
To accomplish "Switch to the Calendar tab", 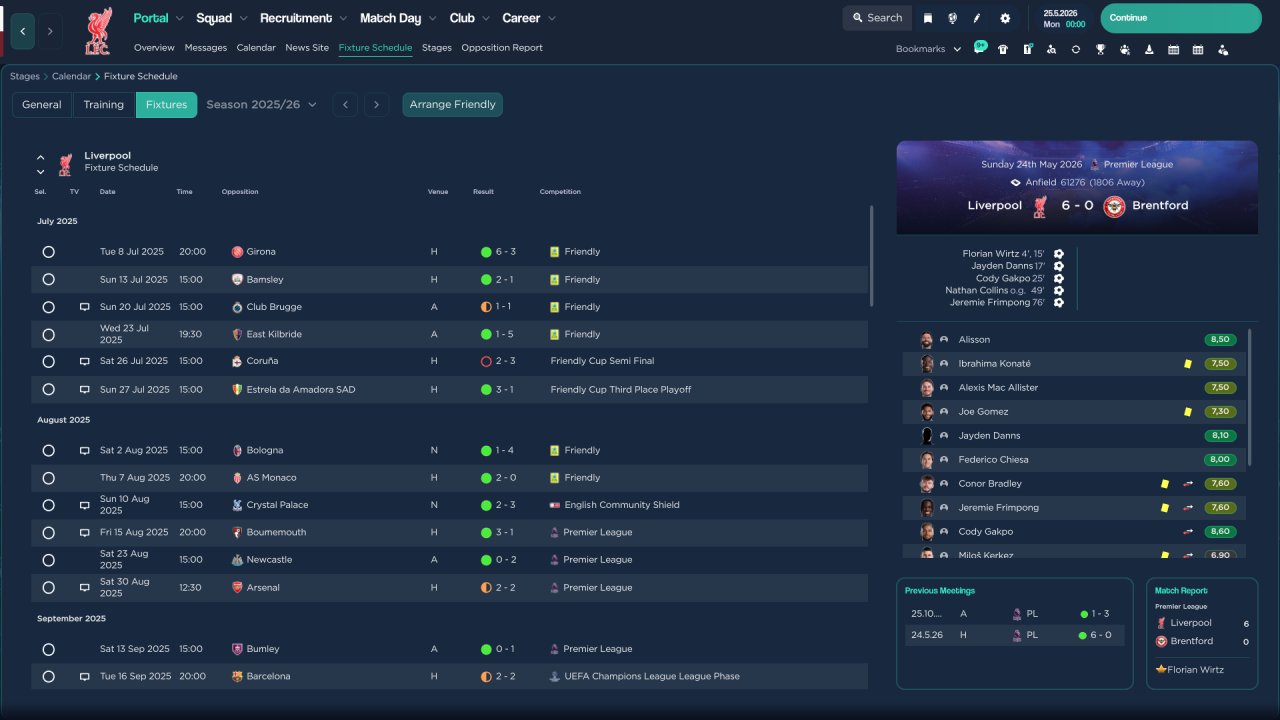I will pos(256,47).
